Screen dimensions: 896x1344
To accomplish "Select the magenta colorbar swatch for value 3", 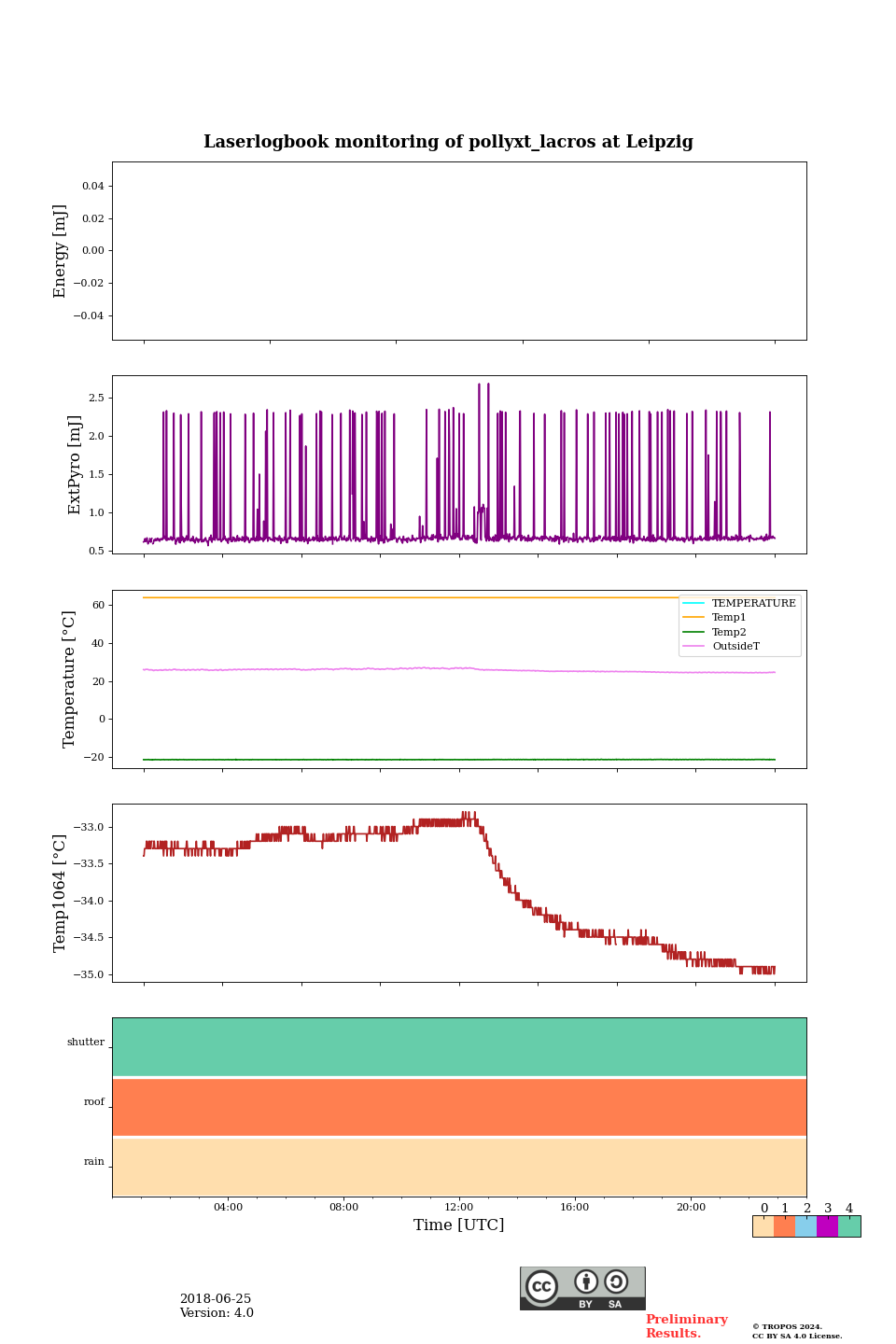I will (827, 1226).
